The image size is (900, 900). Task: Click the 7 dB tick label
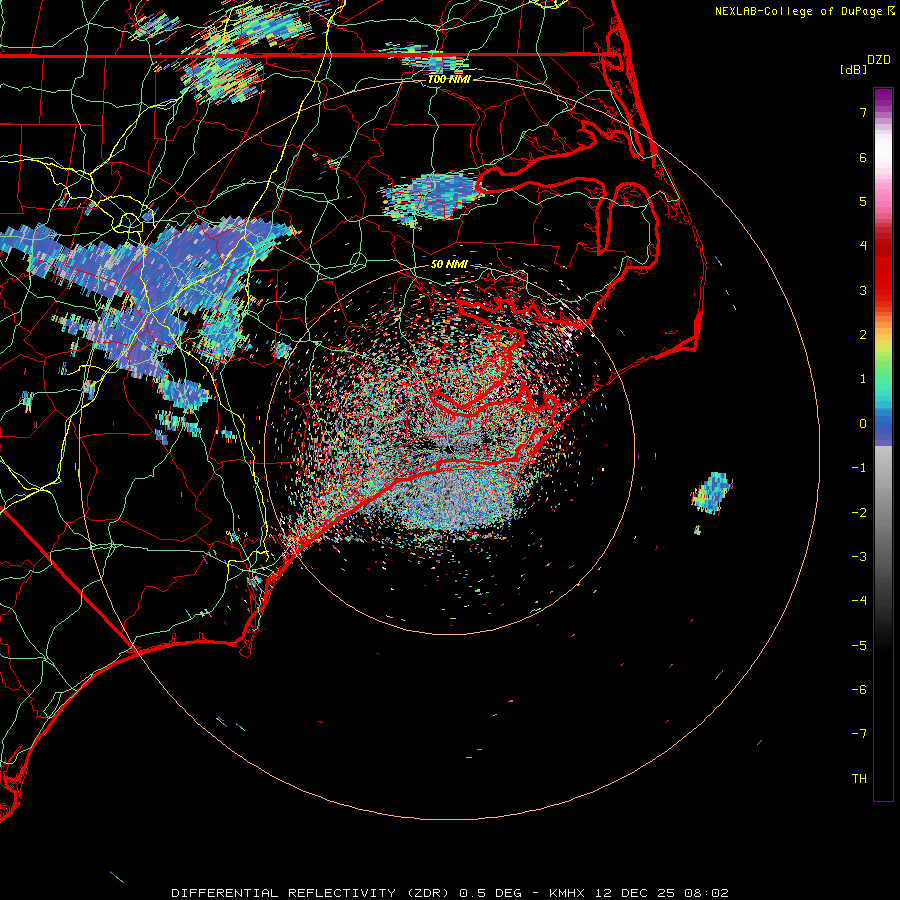863,112
